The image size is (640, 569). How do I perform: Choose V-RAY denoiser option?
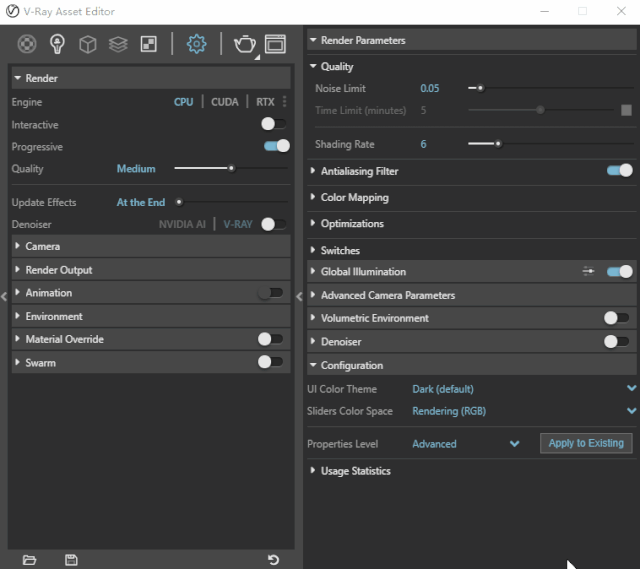click(238, 224)
